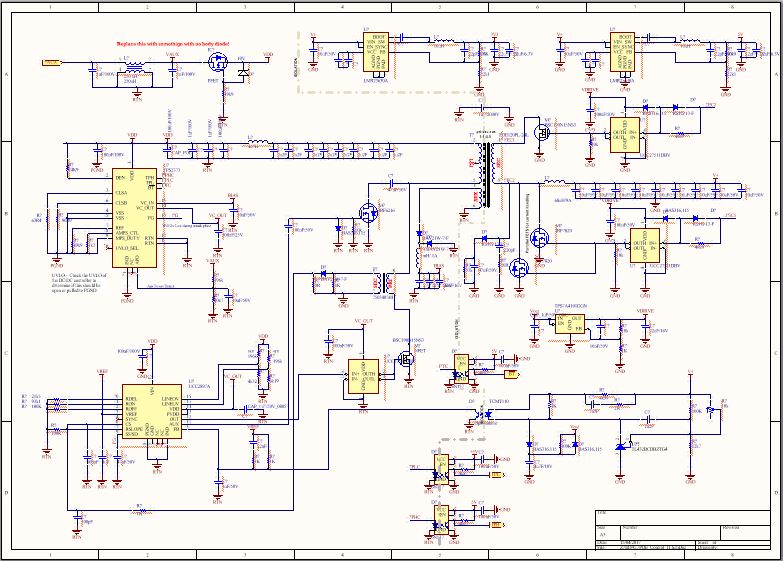Select the orange input port at top left

pyautogui.click(x=51, y=62)
